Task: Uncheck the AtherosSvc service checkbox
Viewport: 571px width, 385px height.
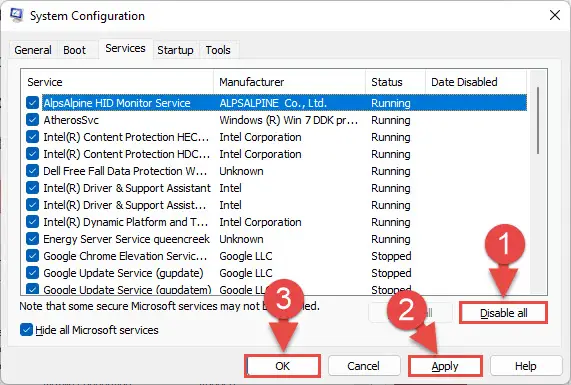Action: point(32,120)
